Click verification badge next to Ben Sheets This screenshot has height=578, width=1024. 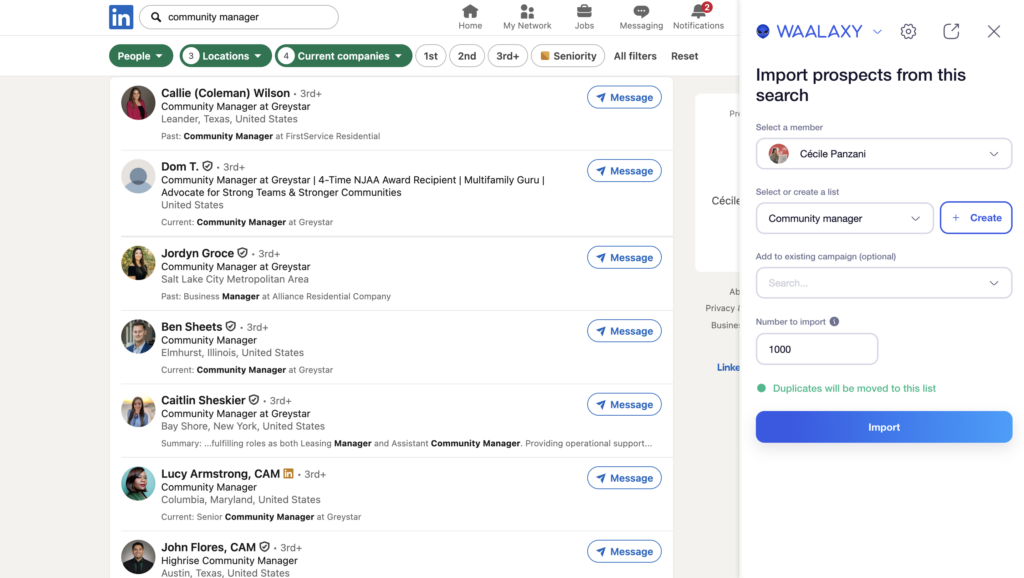click(231, 327)
